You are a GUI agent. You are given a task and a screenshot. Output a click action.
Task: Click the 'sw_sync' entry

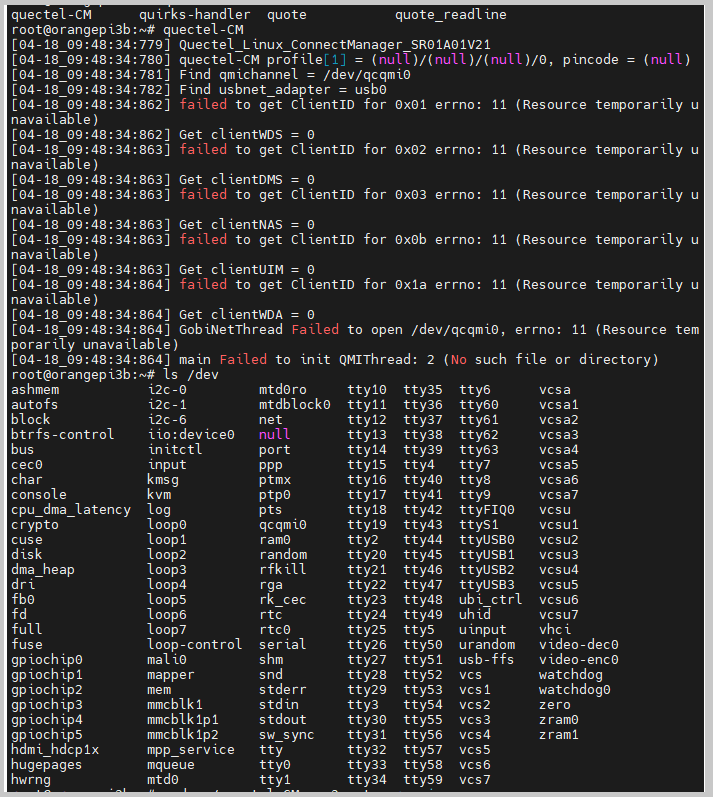coord(287,735)
